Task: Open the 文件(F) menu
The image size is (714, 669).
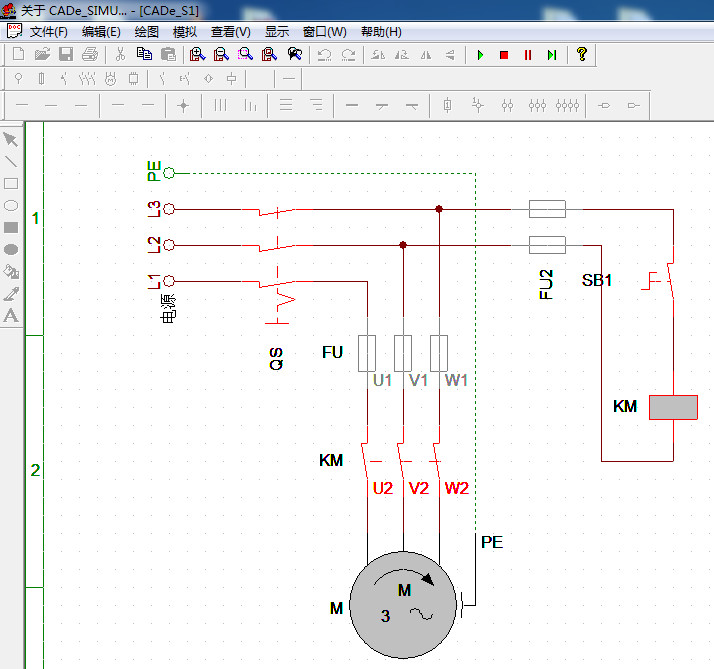Action: (x=49, y=32)
